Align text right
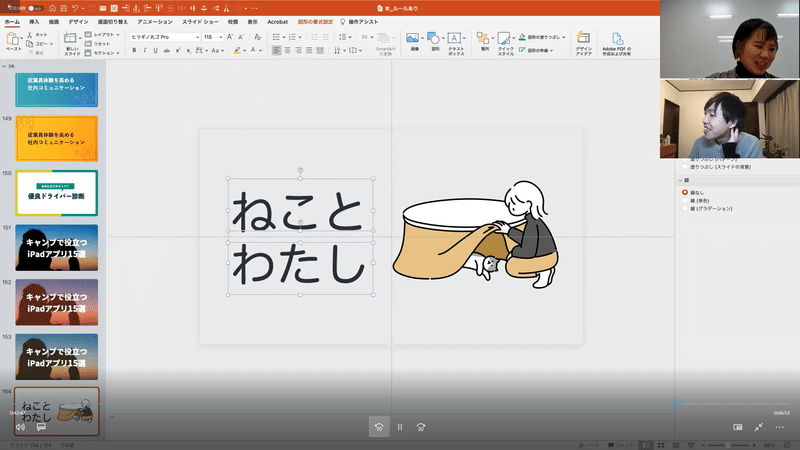The image size is (800, 450). coord(298,51)
